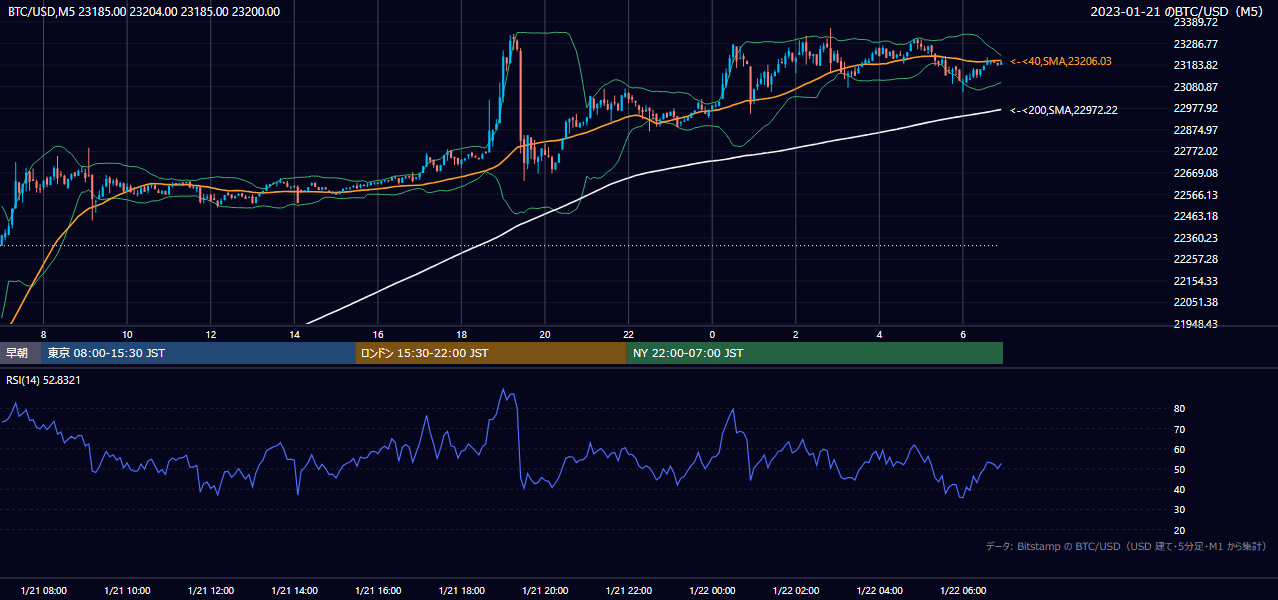Click the 東京 08:00-15:30 JST session bar
Viewport: 1278px width, 600px height.
pos(199,353)
